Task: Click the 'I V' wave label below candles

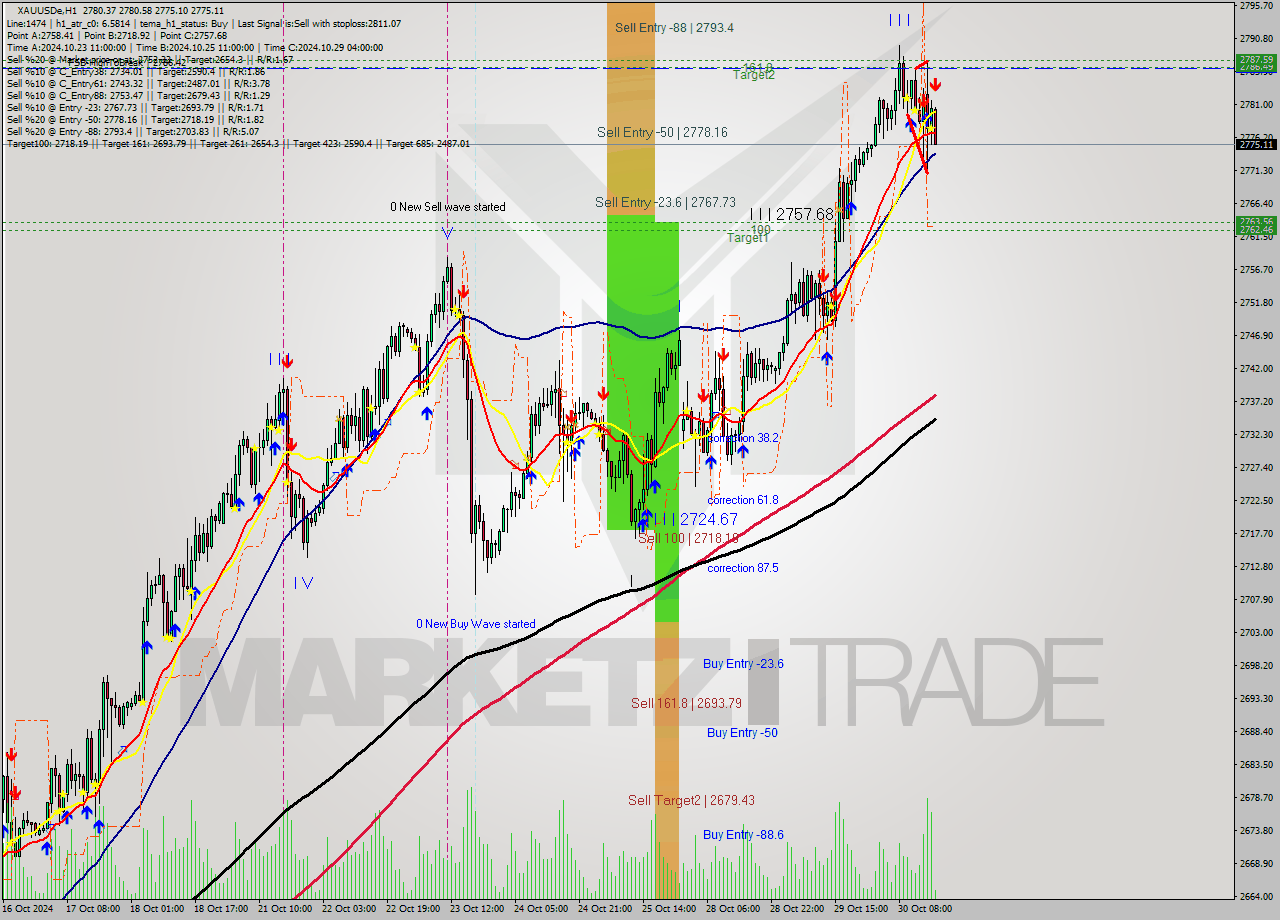Action: pyautogui.click(x=303, y=582)
